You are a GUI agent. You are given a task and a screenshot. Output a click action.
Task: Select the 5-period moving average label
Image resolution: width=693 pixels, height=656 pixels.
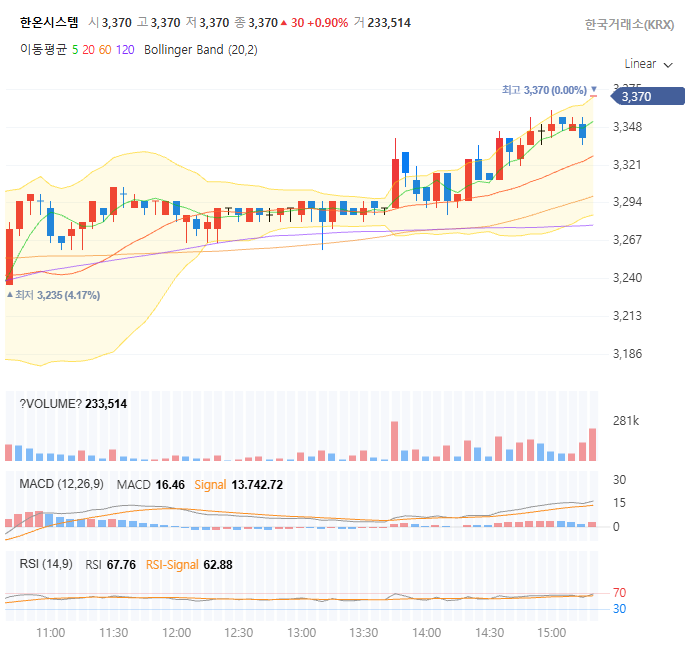point(75,50)
